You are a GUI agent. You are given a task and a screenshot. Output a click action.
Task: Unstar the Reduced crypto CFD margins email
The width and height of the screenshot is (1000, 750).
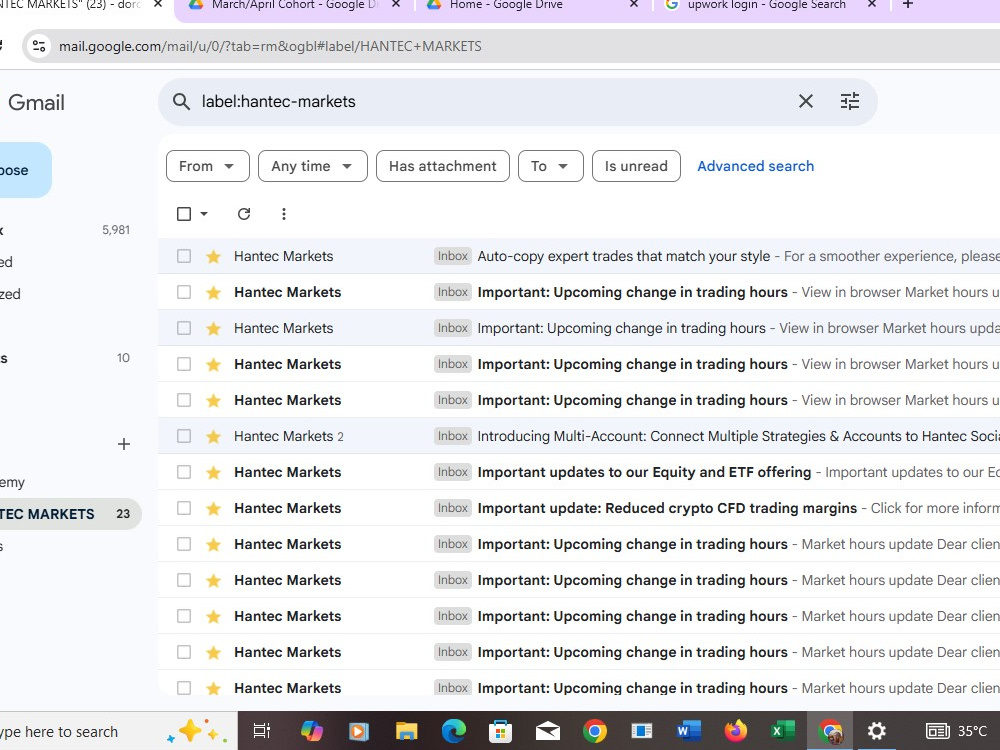[x=213, y=508]
